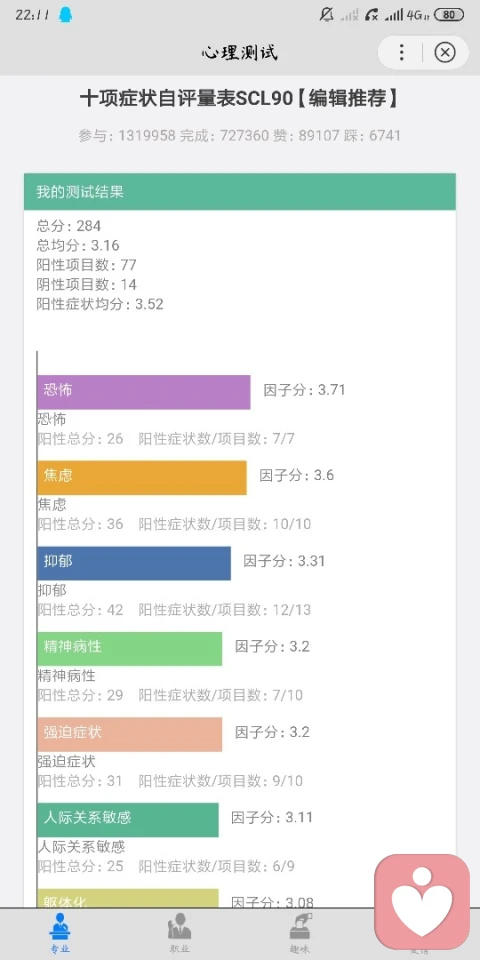Tap the QQ penguin notification icon
Image resolution: width=480 pixels, height=960 pixels.
[65, 15]
